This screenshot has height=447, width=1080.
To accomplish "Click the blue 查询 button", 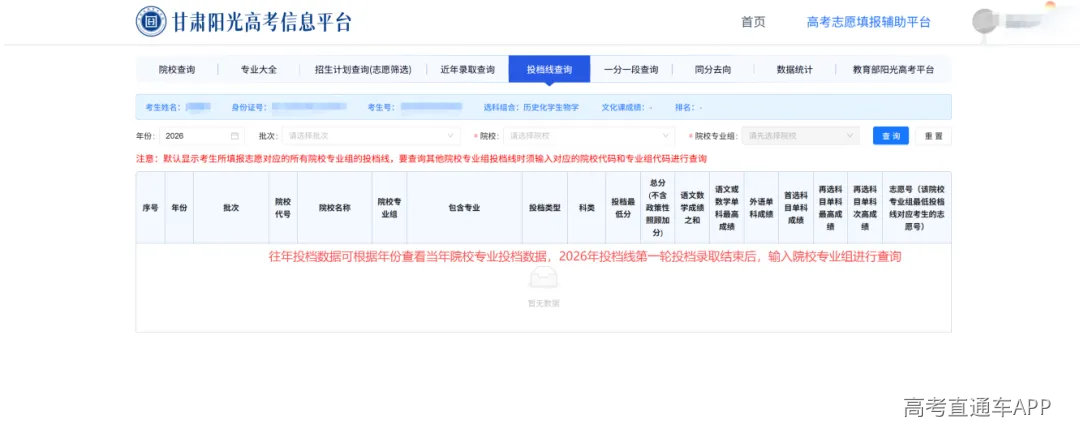I will pyautogui.click(x=891, y=136).
